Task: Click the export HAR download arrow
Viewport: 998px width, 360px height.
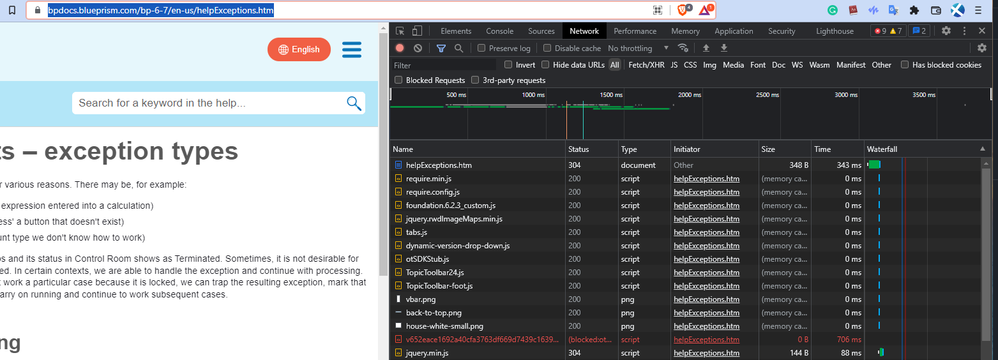Action: (724, 48)
